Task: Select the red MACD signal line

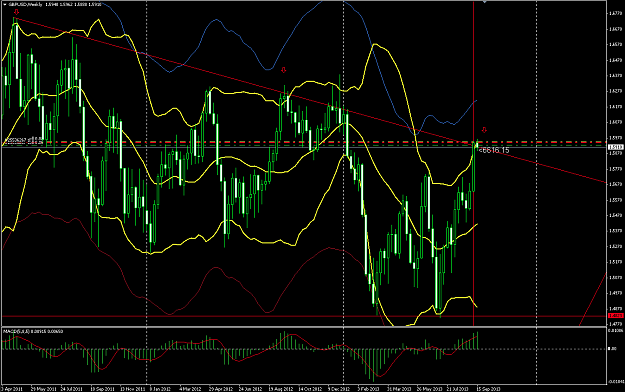Action: pos(239,361)
